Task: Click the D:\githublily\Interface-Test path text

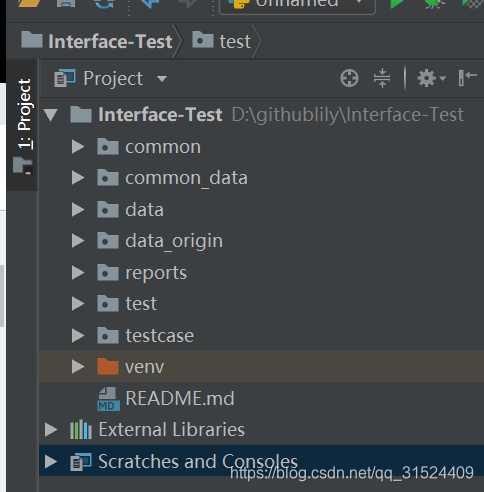Action: (x=348, y=115)
